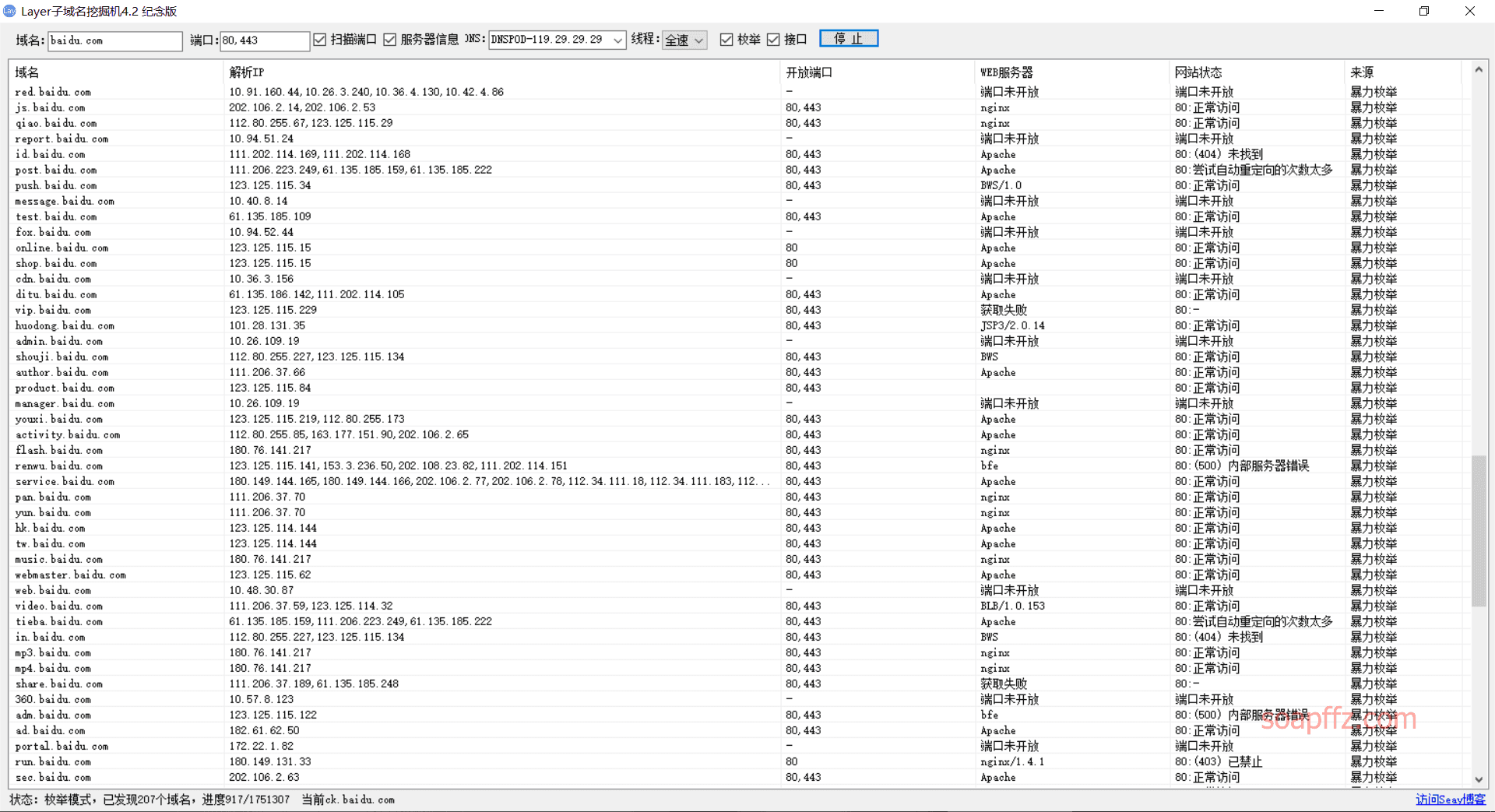Screen dimensions: 1495x812
Task: Click the nginx/1.4.1 web server cell
Action: [1012, 761]
